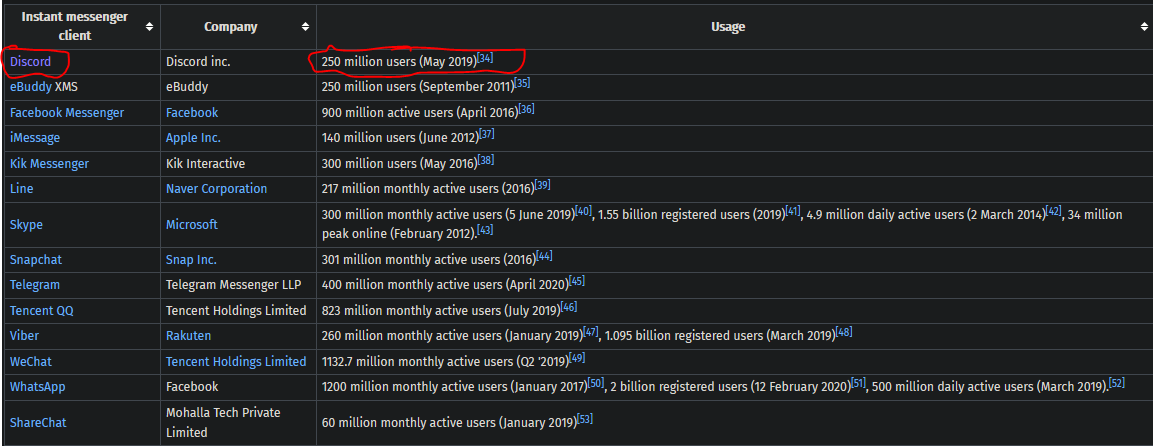Open the Tencent QQ link
The height and width of the screenshot is (446, 1153).
[x=42, y=311]
